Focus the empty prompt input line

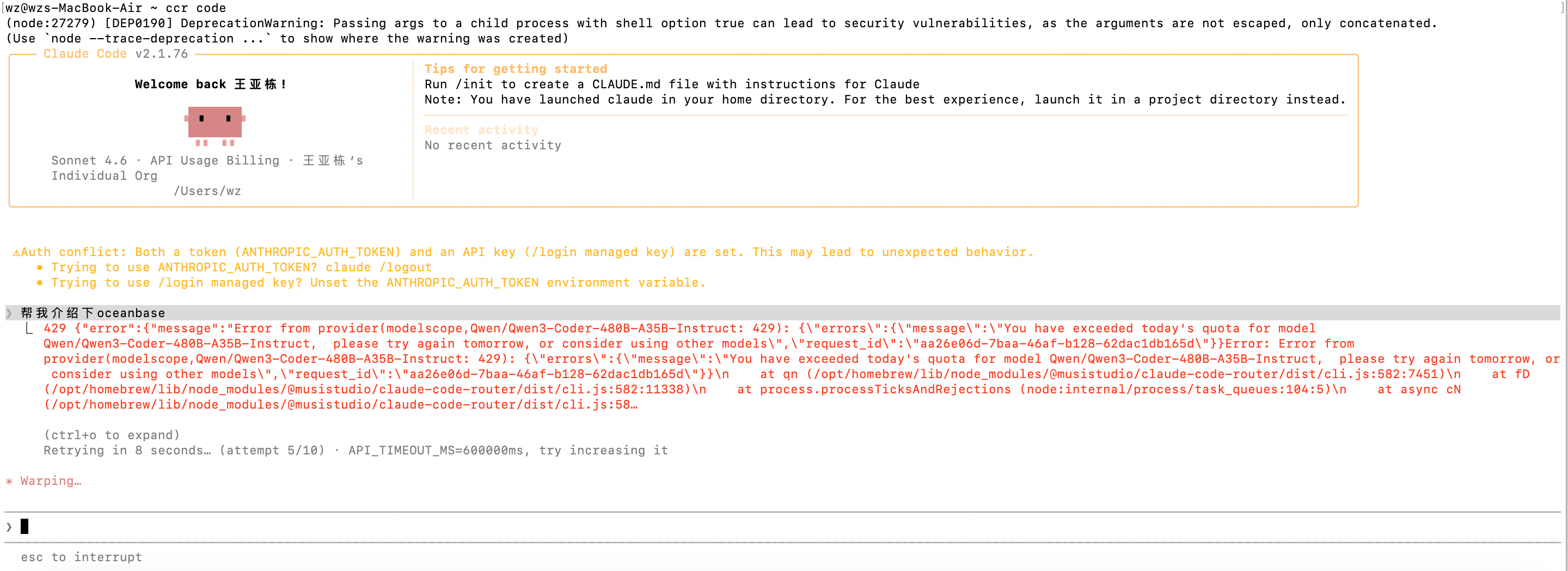click(x=731, y=526)
